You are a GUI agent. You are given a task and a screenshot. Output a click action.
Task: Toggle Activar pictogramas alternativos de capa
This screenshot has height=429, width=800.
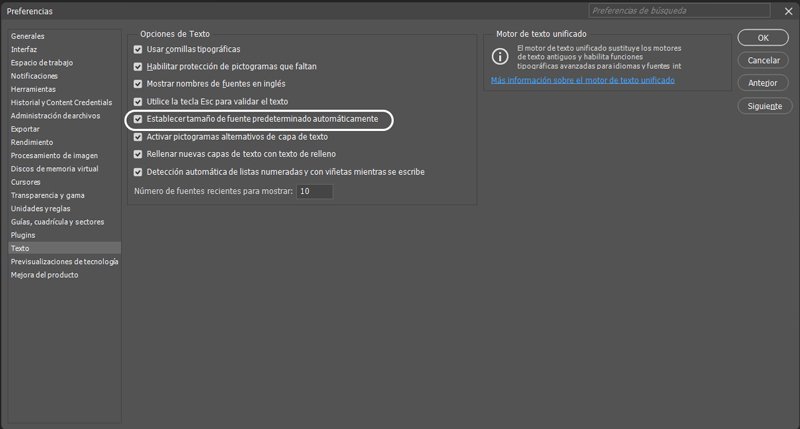tap(138, 137)
